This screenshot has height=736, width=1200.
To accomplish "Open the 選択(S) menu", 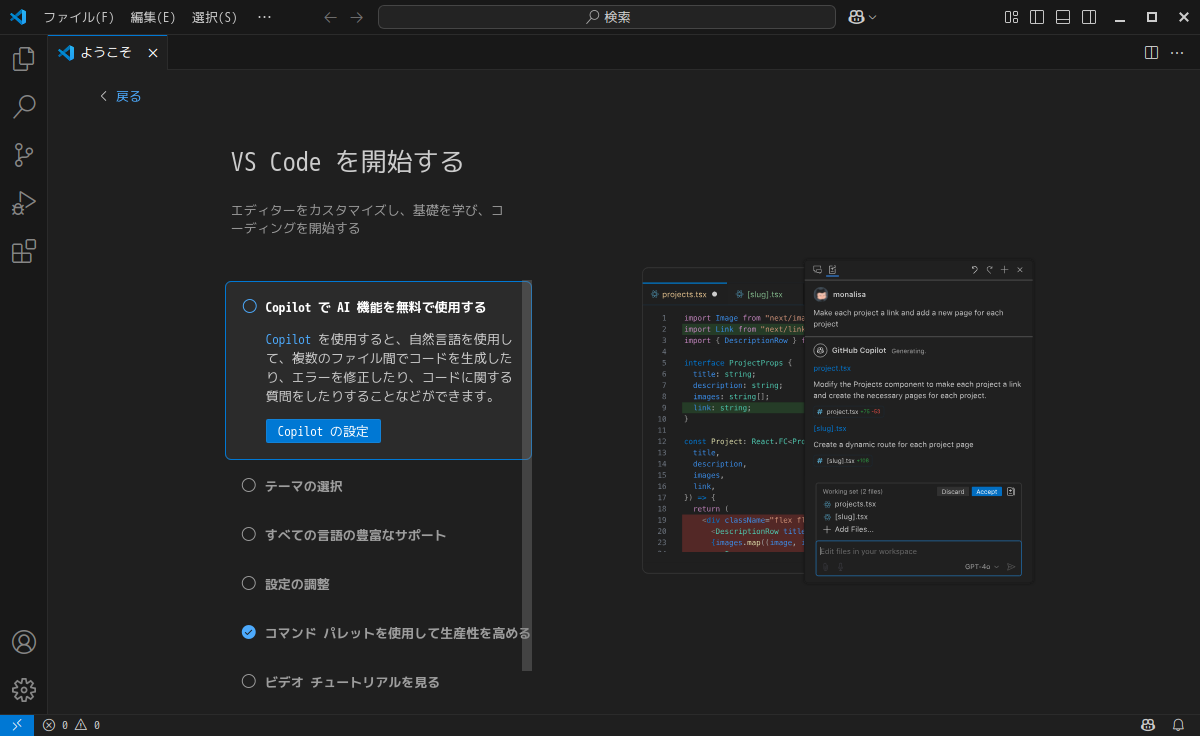I will 214,17.
